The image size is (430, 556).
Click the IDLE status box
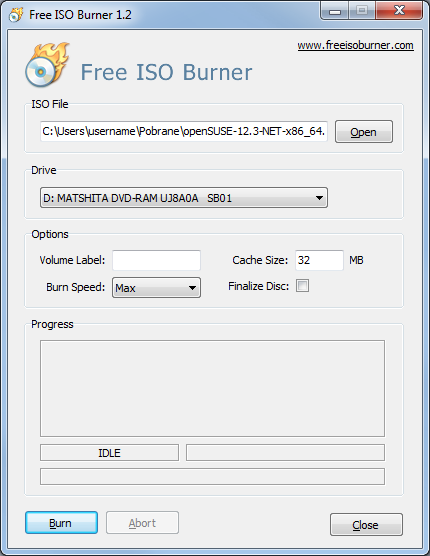pyautogui.click(x=109, y=453)
